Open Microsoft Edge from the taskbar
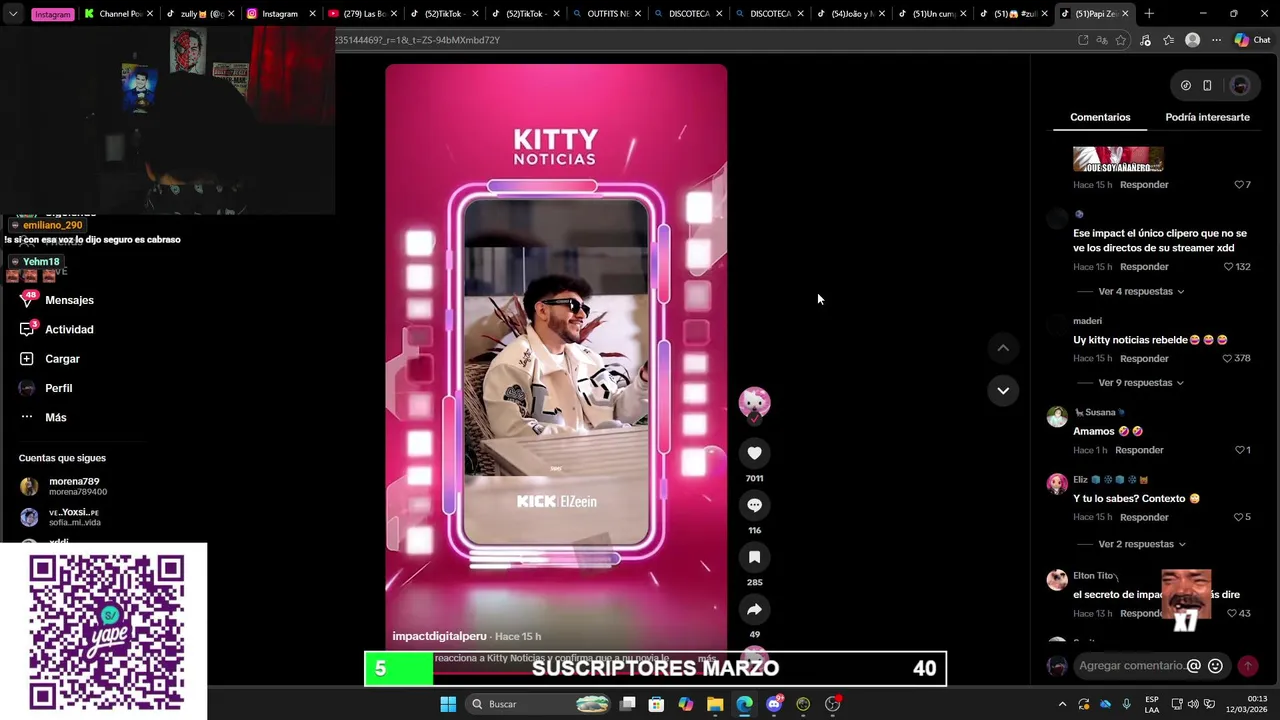 coord(744,704)
